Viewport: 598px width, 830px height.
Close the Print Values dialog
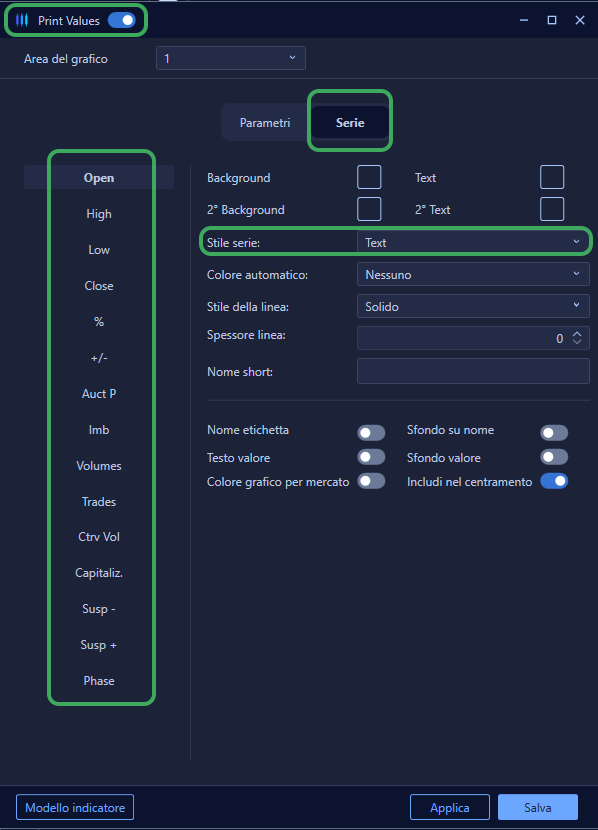pos(579,20)
